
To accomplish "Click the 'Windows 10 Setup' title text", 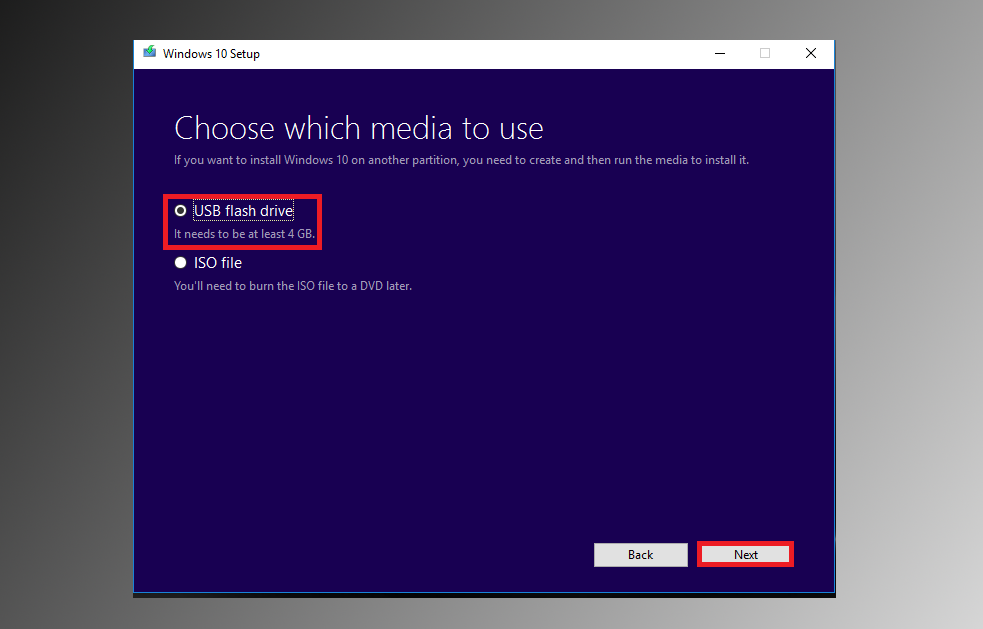I will tap(211, 54).
